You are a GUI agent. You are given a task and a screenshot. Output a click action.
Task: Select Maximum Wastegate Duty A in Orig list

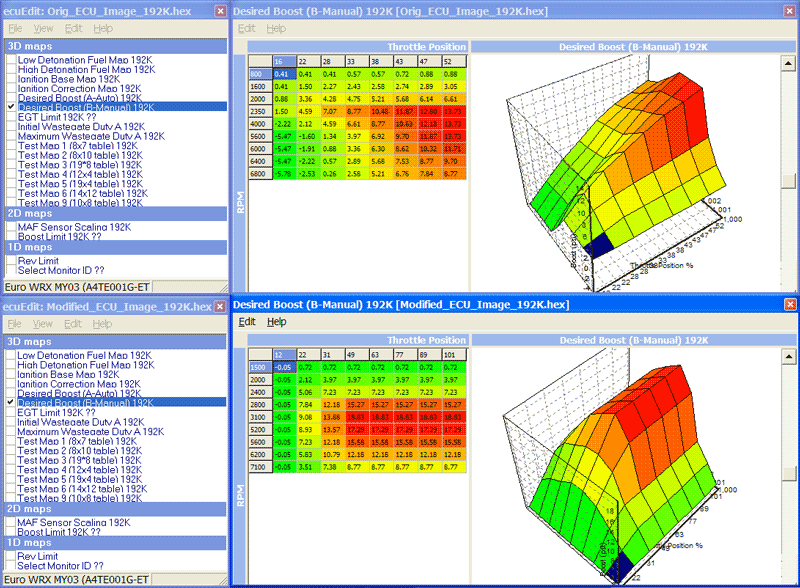[x=91, y=136]
